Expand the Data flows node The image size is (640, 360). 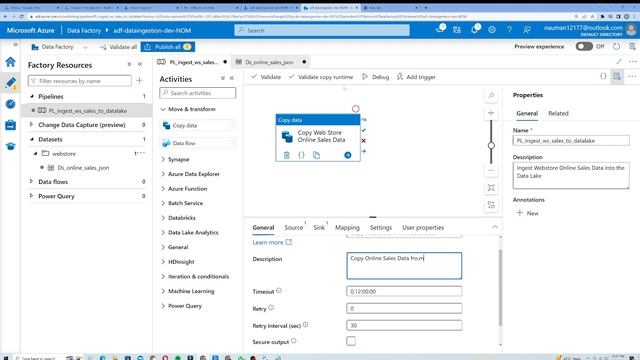[x=32, y=181]
